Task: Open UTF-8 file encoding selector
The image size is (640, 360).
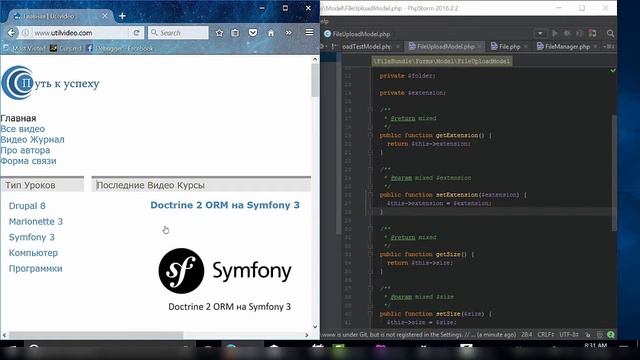Action: point(569,335)
